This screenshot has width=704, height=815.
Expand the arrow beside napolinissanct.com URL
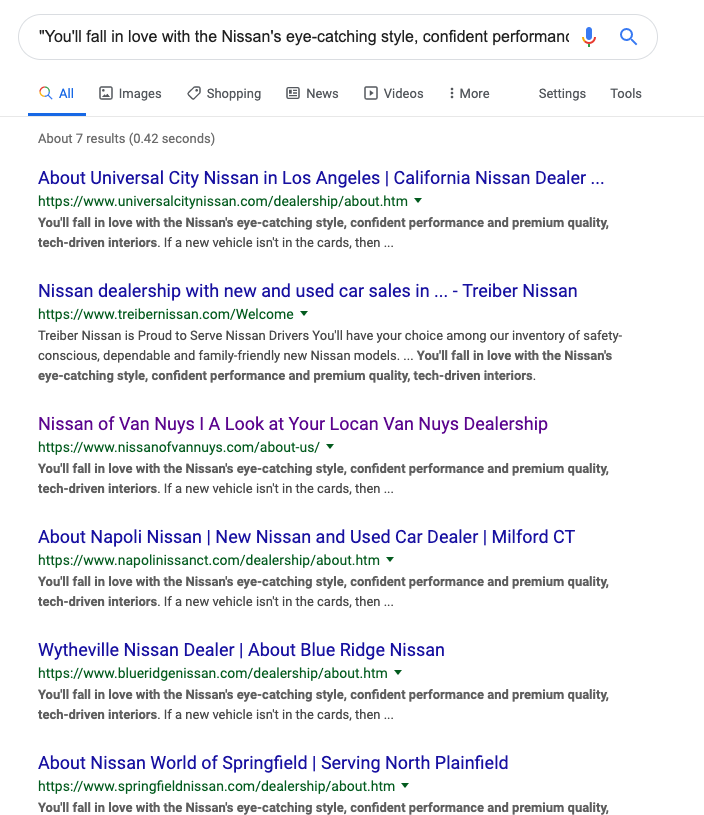pos(390,560)
